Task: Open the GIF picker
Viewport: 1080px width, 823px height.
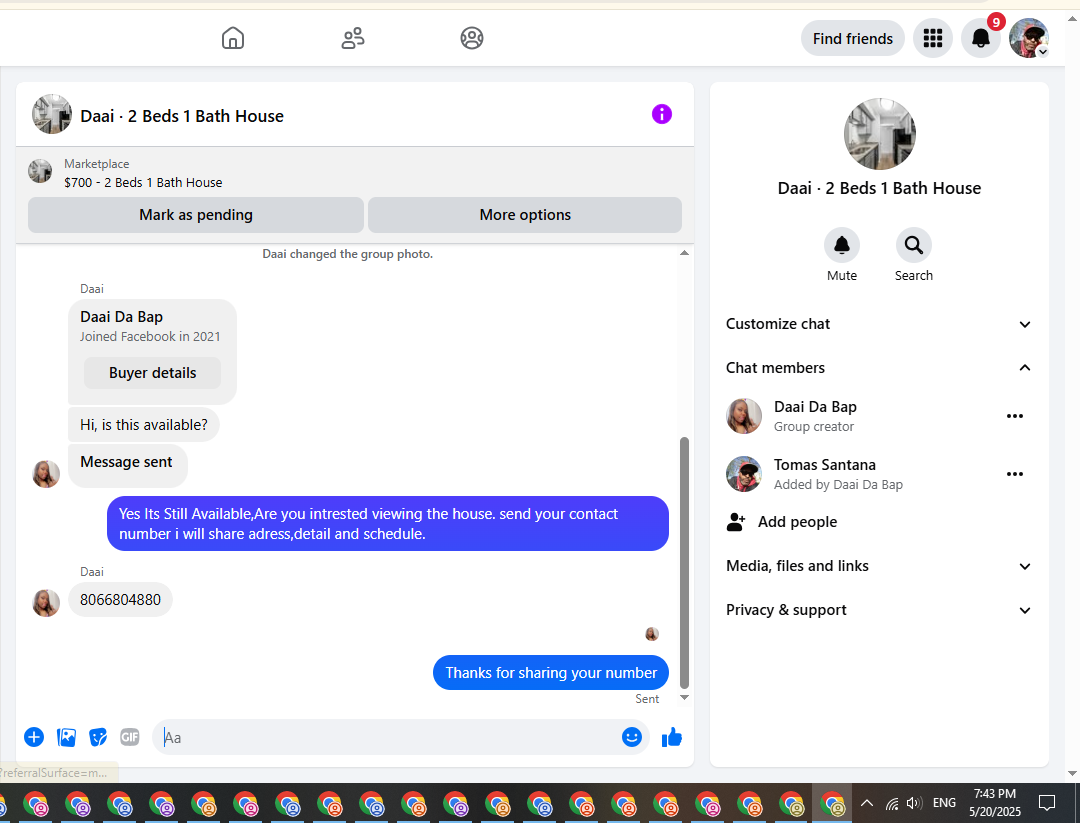Action: point(129,738)
